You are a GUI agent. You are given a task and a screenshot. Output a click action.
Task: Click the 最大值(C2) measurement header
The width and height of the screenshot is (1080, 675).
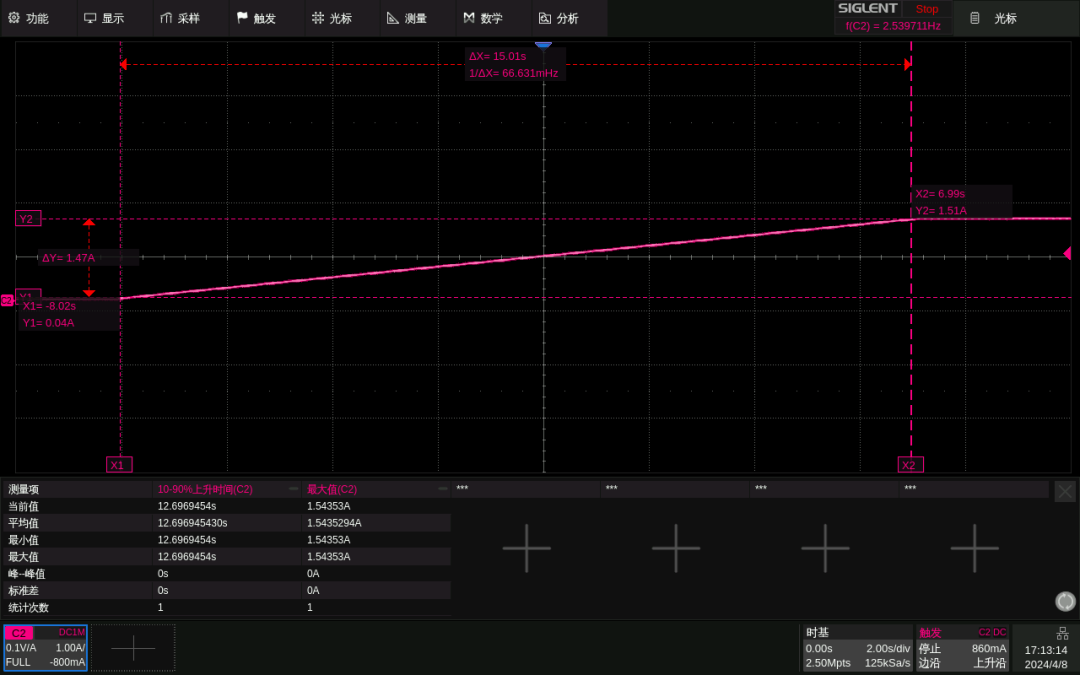pos(332,489)
